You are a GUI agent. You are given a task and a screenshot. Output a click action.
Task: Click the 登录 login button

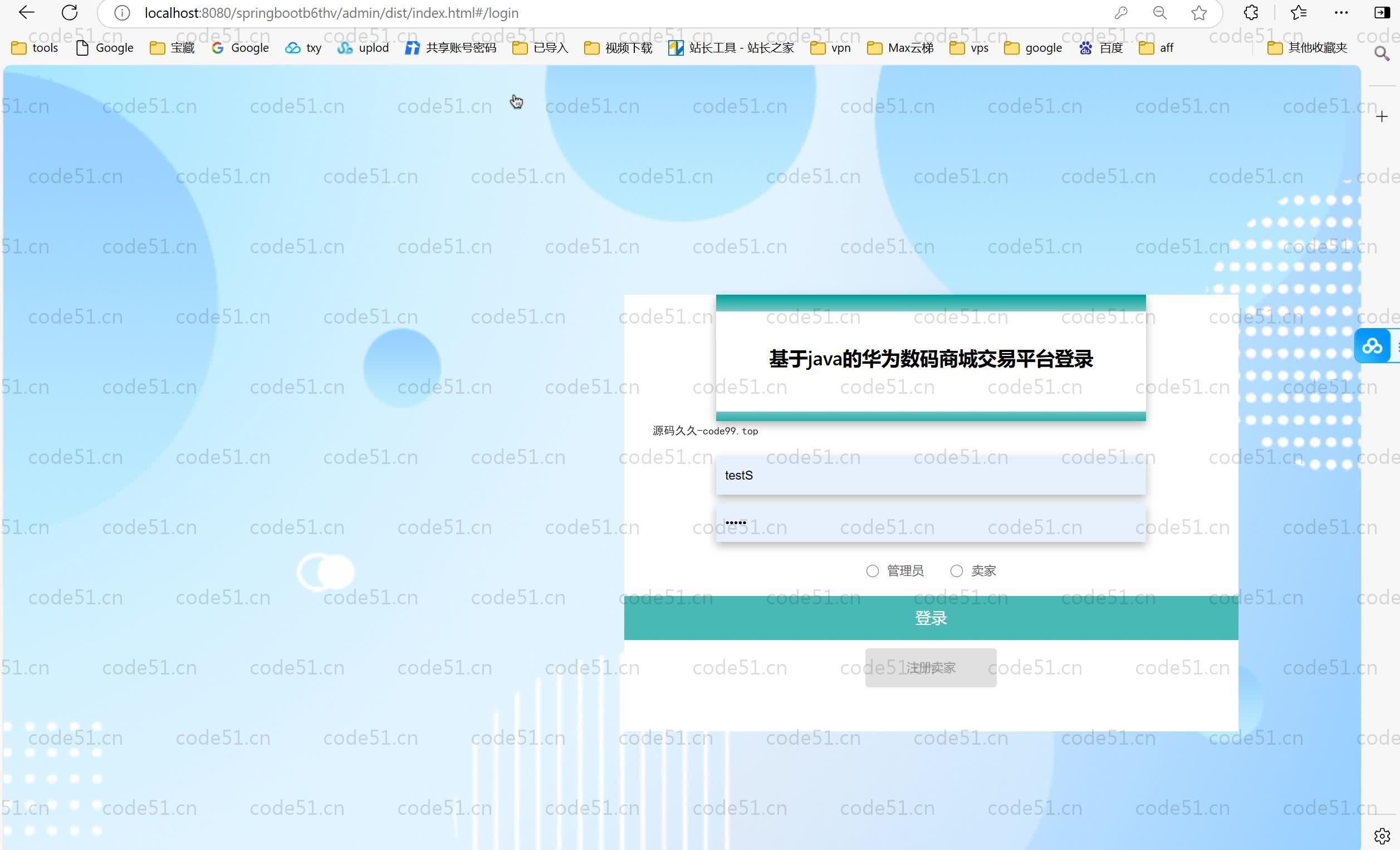[x=931, y=618]
